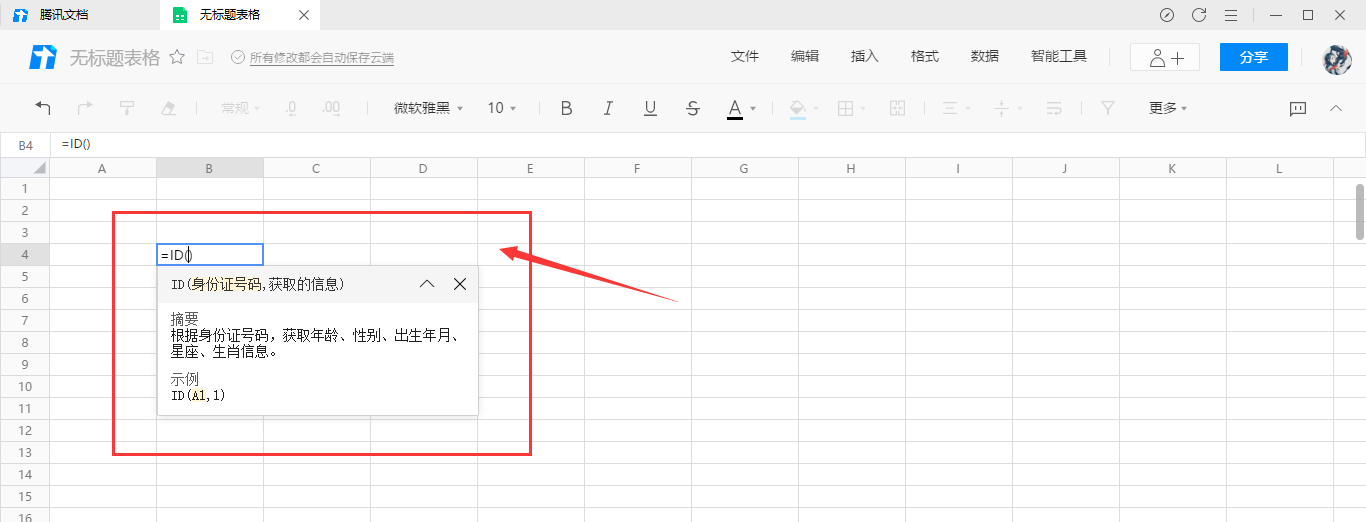
Task: Star the document with favorite icon
Action: (177, 57)
